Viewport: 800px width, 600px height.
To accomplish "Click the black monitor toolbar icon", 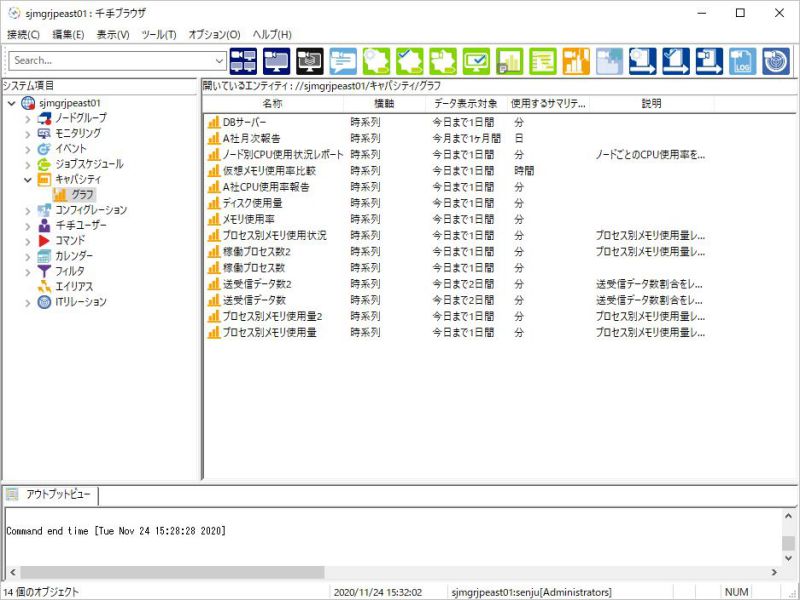I will (310, 61).
